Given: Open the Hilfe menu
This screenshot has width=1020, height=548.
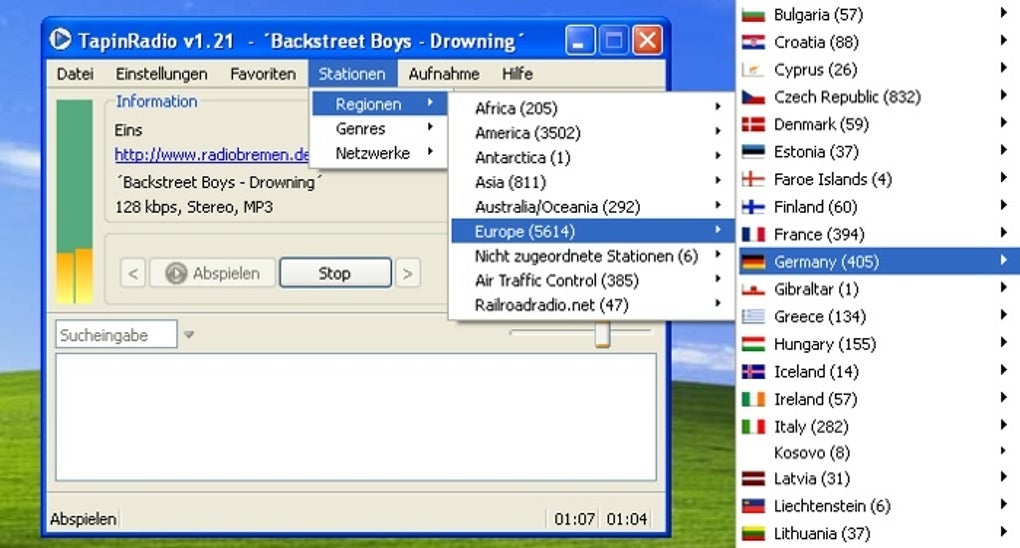Looking at the screenshot, I should click(x=517, y=74).
